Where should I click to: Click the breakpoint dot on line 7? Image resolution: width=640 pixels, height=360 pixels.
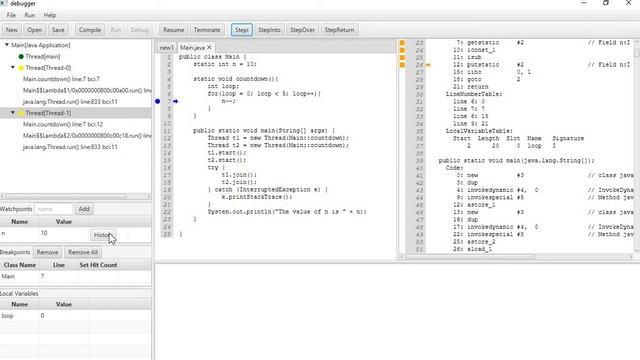pyautogui.click(x=158, y=101)
